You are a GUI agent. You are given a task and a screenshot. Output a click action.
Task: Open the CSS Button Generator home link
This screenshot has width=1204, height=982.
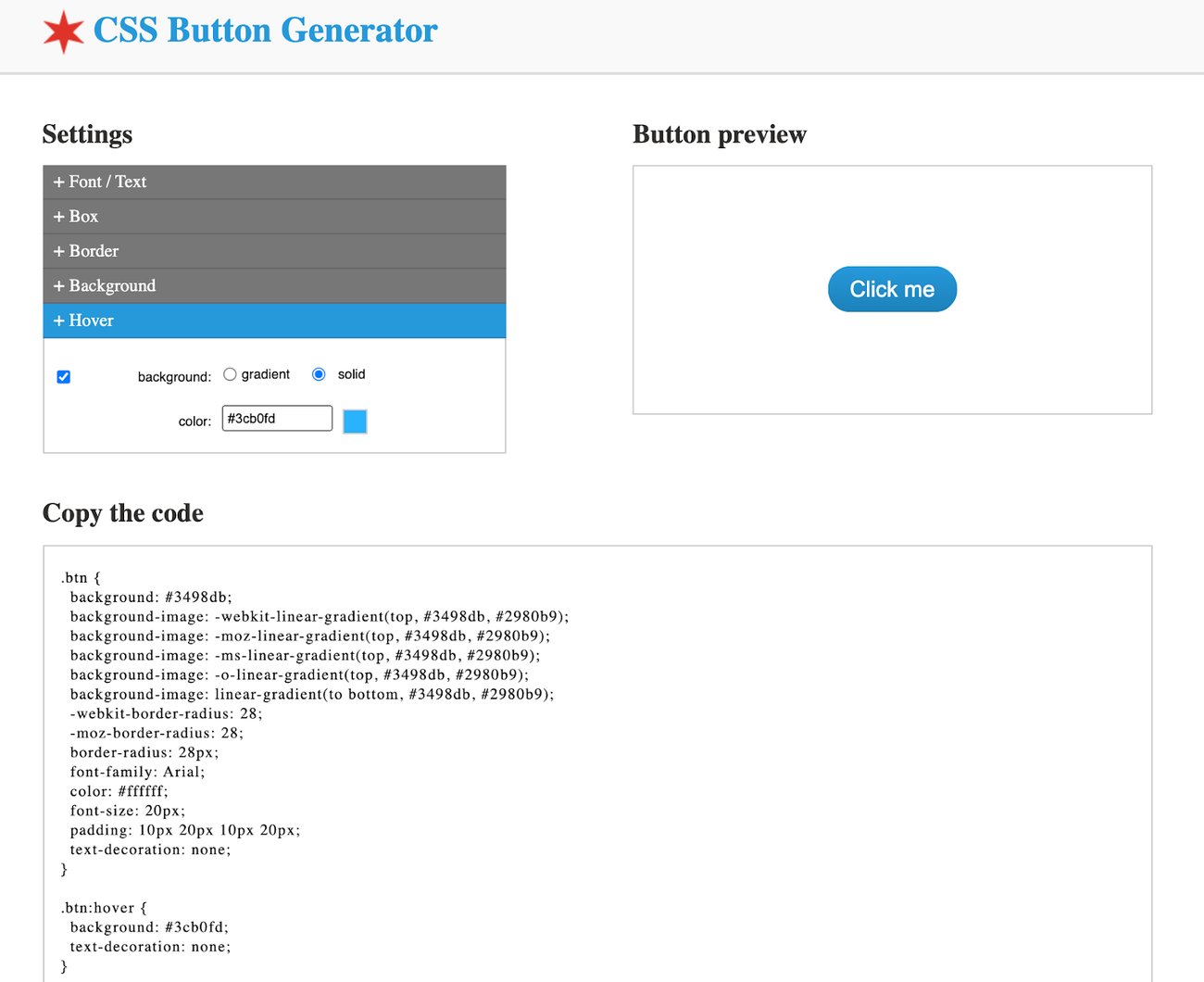pyautogui.click(x=264, y=30)
